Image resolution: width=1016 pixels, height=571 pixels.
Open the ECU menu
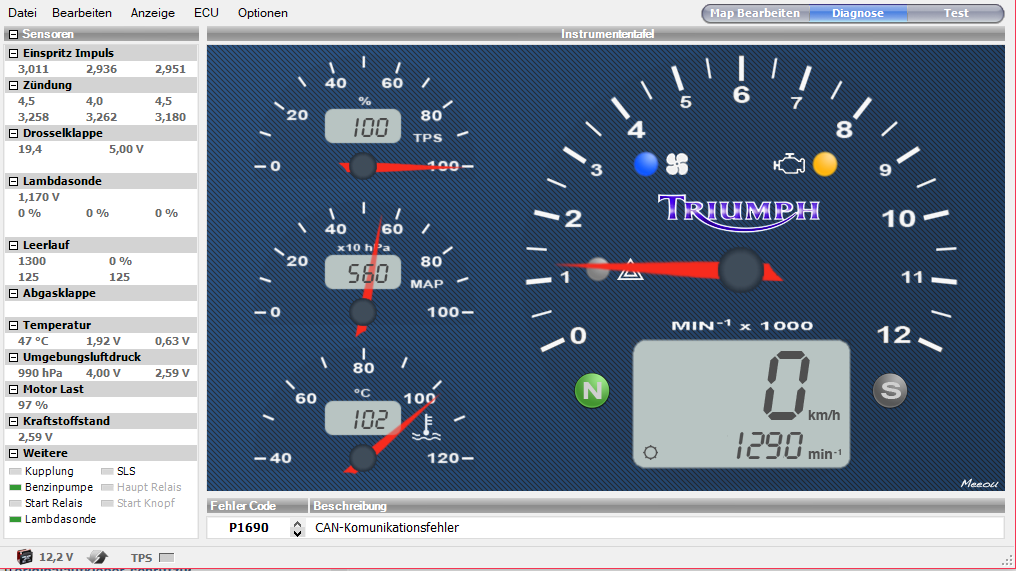pyautogui.click(x=206, y=13)
